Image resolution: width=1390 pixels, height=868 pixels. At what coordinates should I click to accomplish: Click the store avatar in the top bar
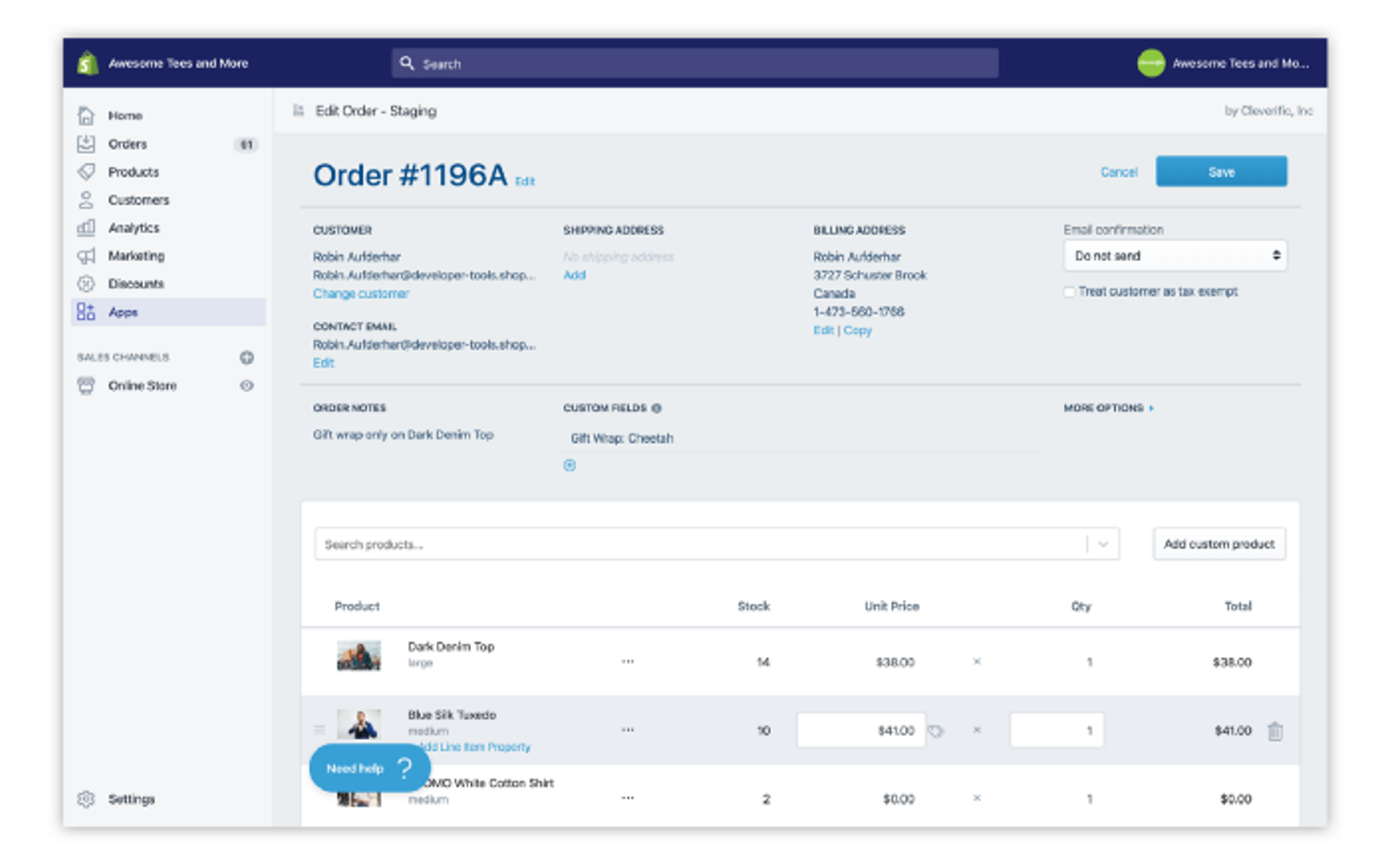pos(1151,63)
